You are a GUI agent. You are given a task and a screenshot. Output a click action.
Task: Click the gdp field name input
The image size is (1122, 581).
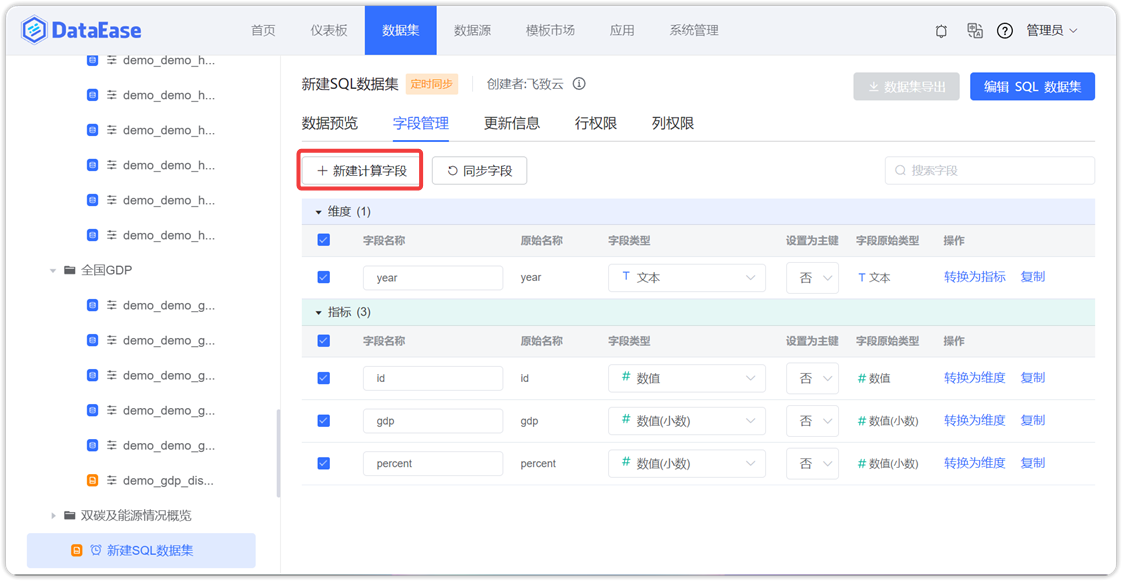coord(433,421)
